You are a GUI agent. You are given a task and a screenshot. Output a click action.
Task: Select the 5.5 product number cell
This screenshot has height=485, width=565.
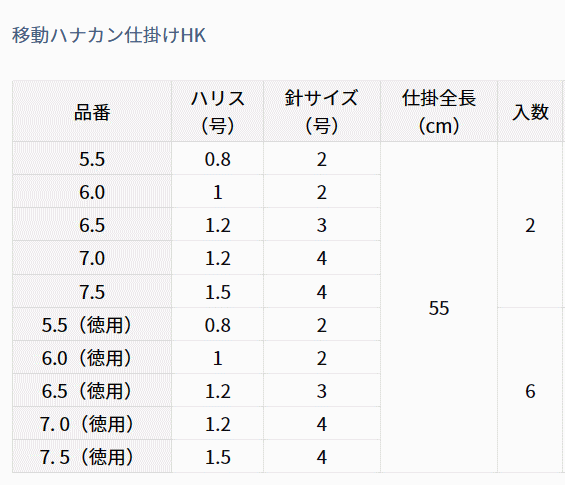(92, 159)
